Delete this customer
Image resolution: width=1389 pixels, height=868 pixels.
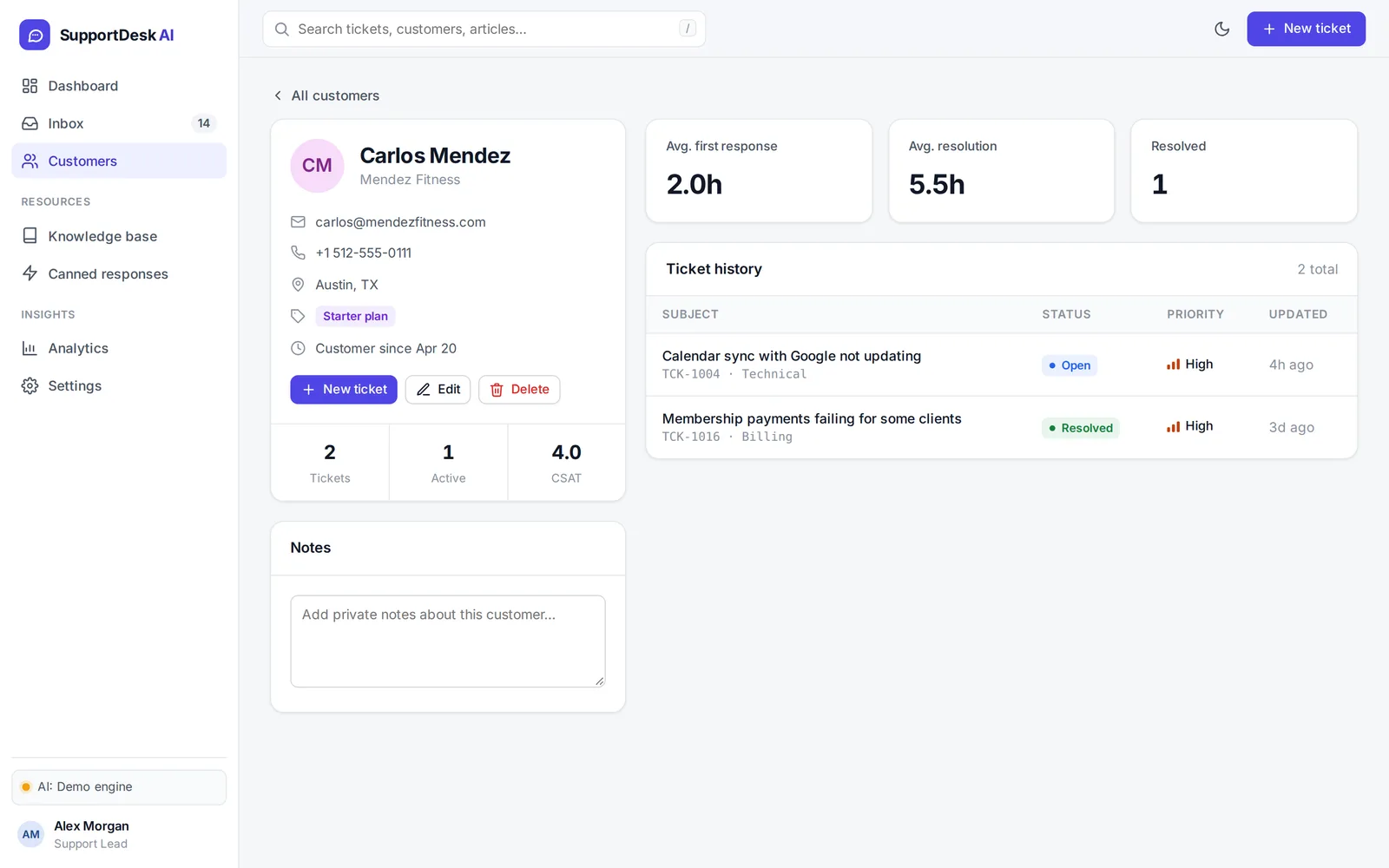click(x=519, y=390)
